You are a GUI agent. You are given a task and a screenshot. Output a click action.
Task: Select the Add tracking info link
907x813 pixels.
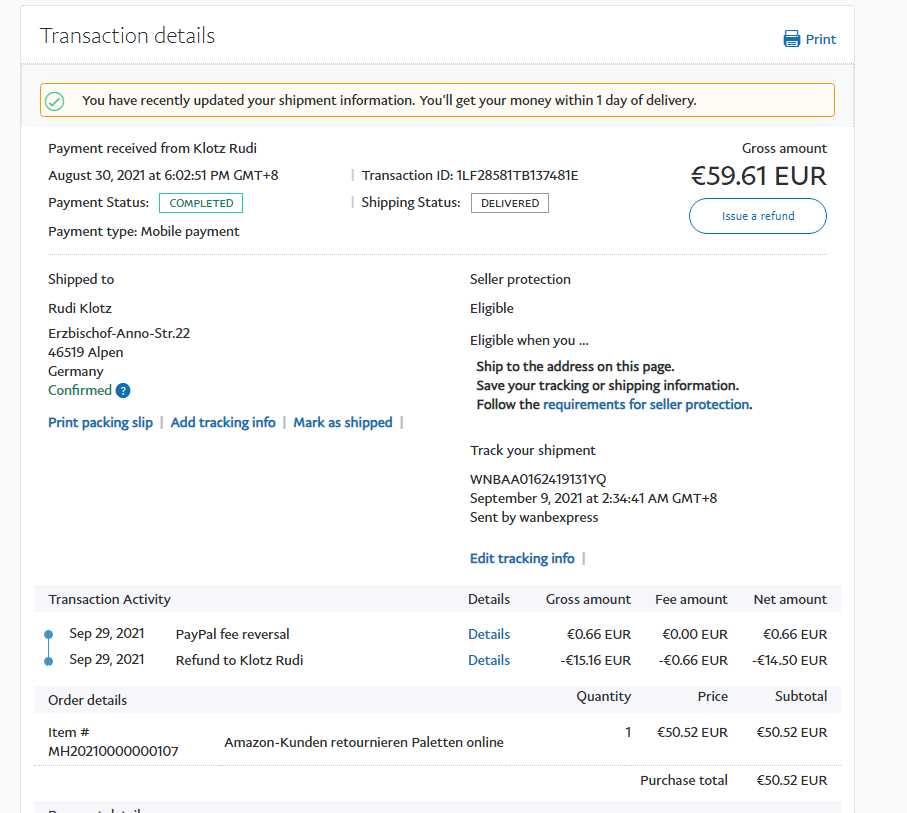coord(223,423)
